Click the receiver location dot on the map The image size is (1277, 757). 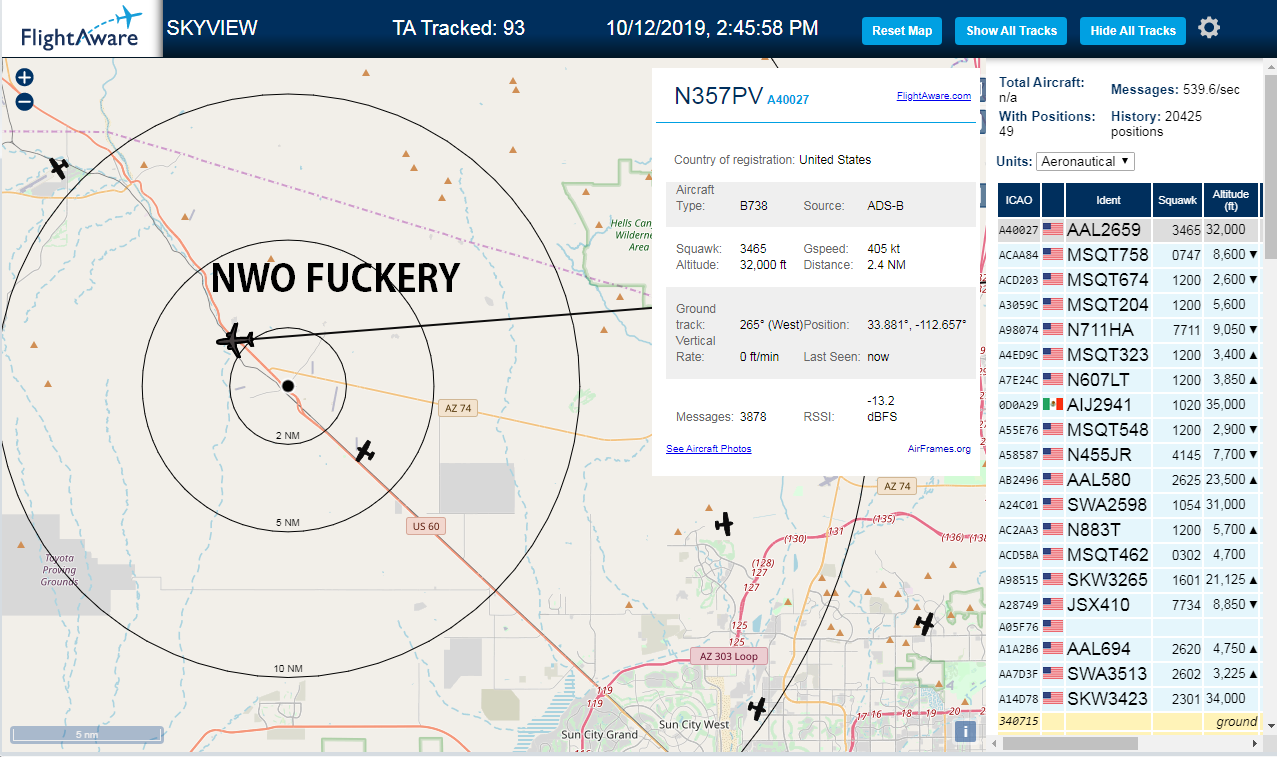(x=288, y=386)
